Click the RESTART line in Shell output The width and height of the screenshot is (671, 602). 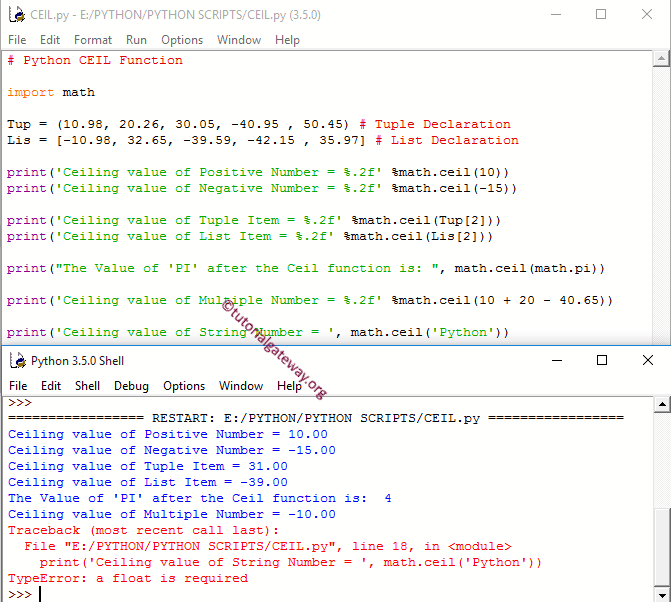point(316,418)
